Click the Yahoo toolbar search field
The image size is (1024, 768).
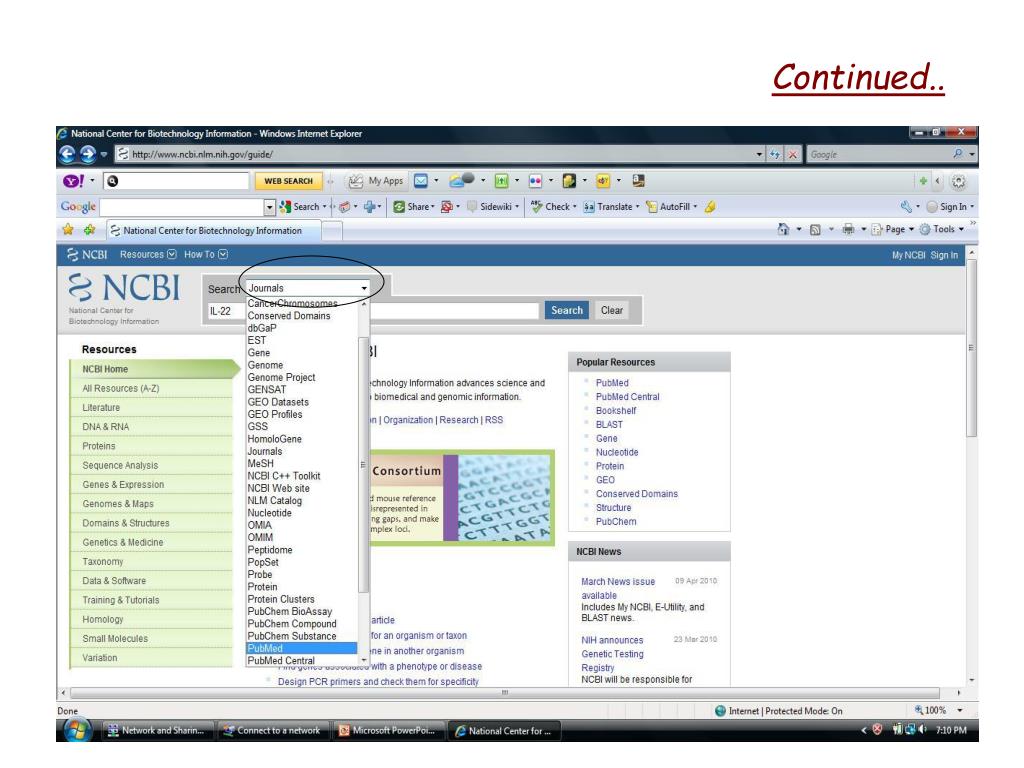[x=177, y=181]
